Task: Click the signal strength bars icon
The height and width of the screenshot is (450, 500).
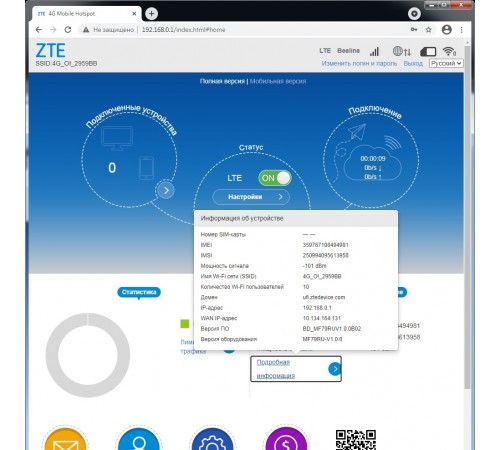Action: (x=374, y=51)
